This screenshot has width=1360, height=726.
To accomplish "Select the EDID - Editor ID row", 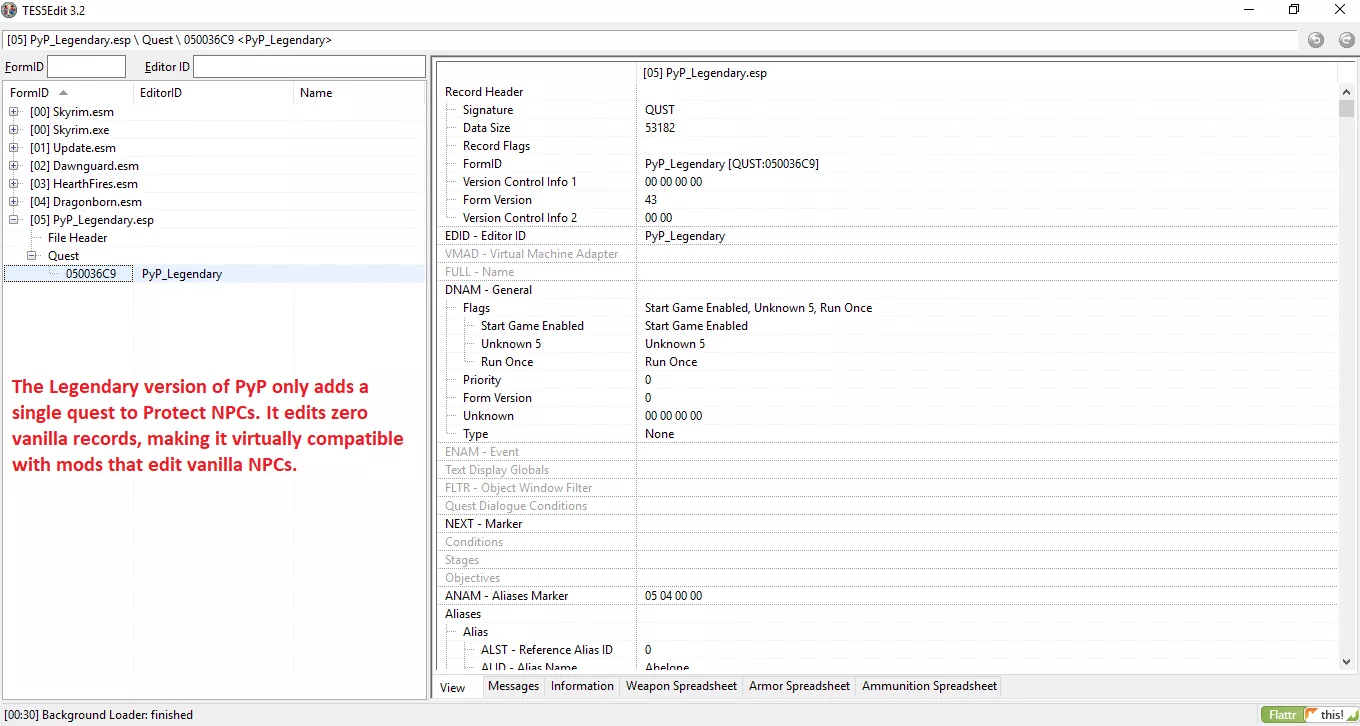I will pyautogui.click(x=887, y=236).
